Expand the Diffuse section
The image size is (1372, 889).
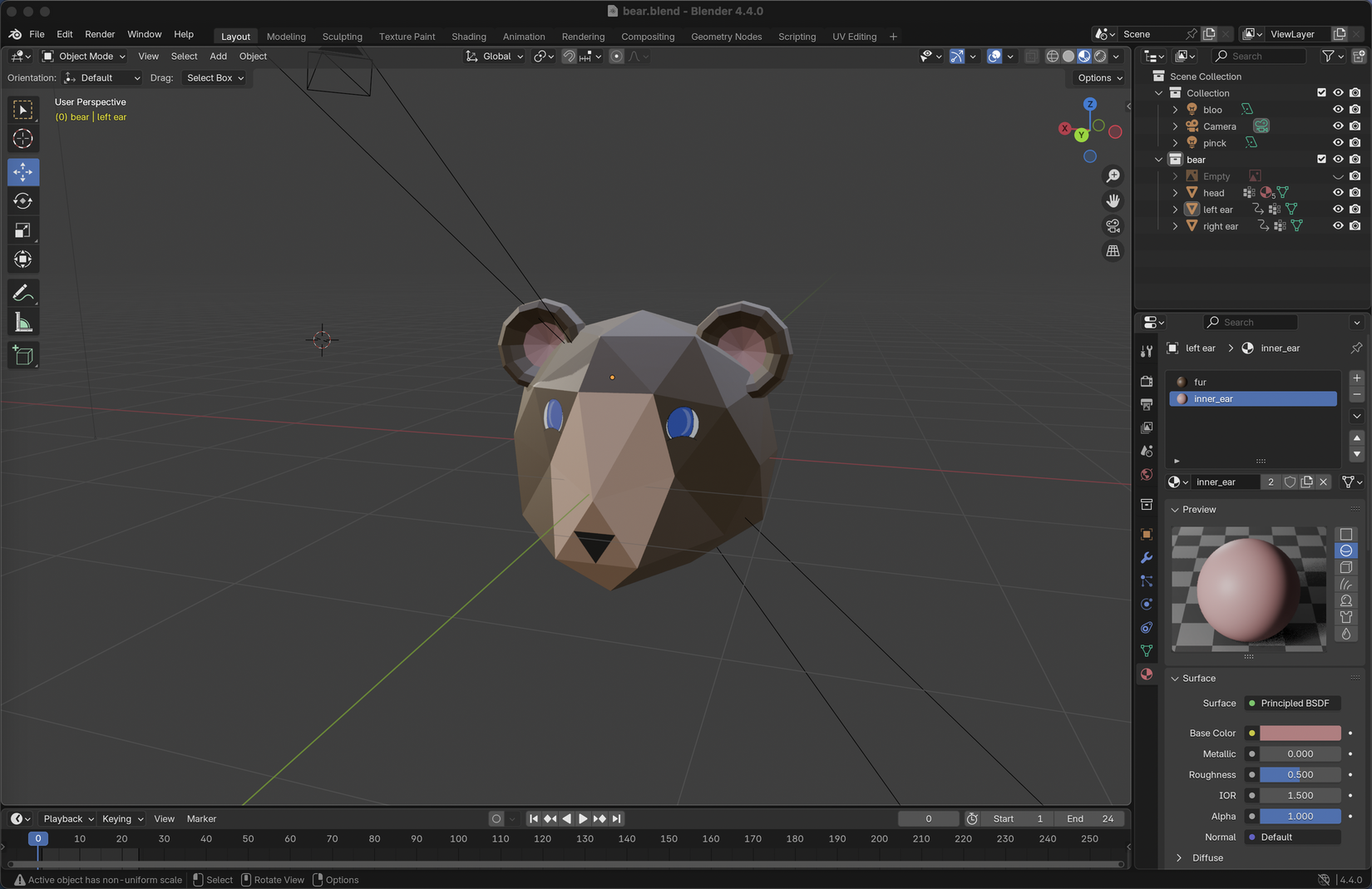[x=1178, y=857]
